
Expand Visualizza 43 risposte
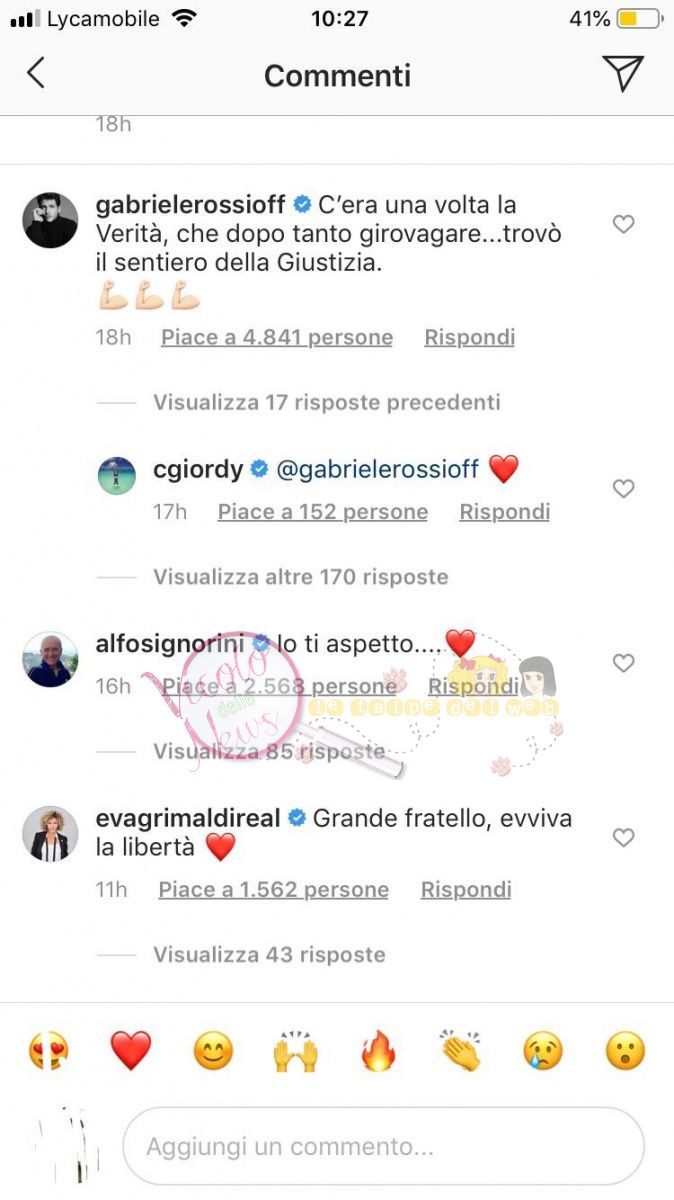(x=269, y=954)
